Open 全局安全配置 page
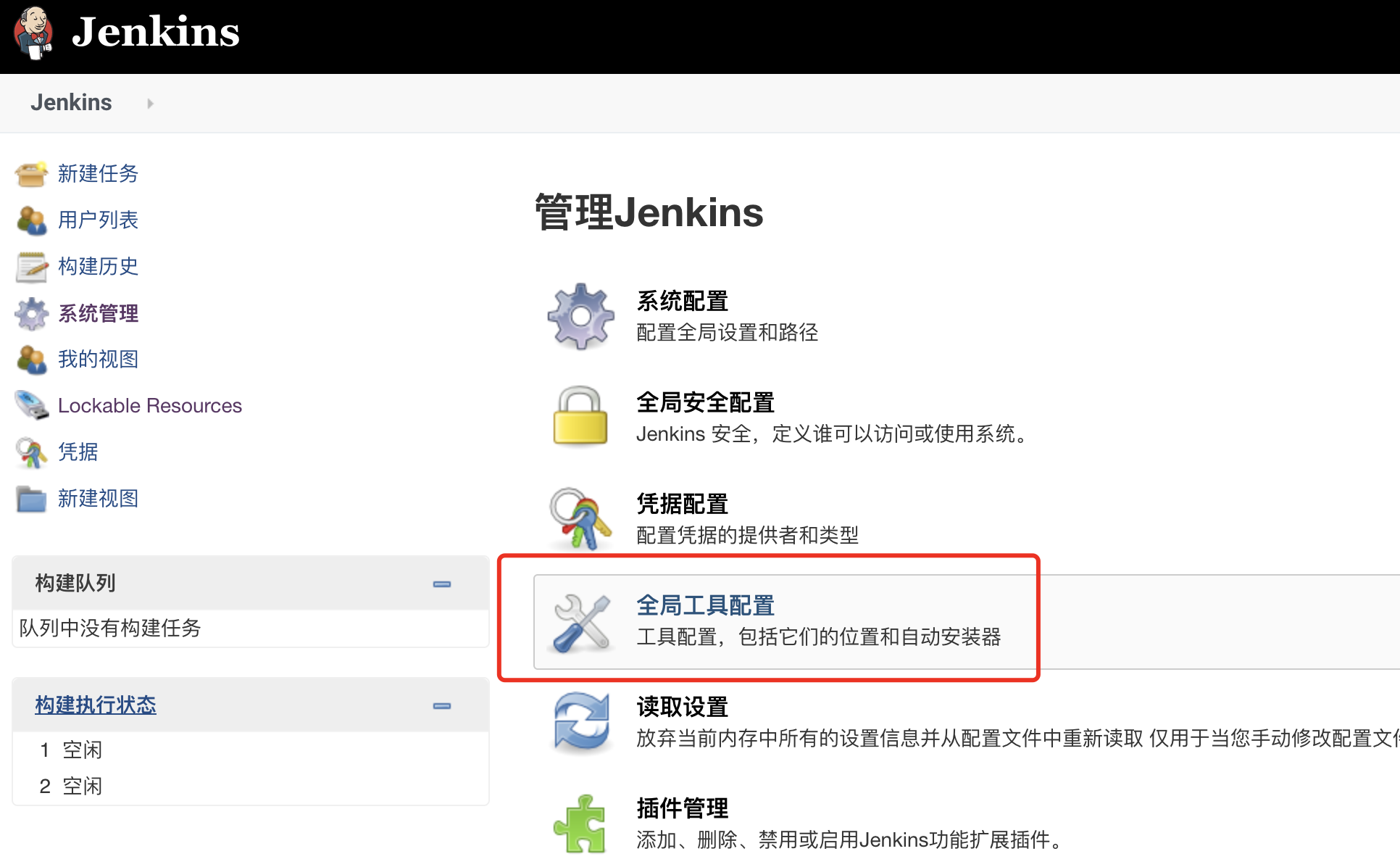The height and width of the screenshot is (867, 1400). click(x=705, y=402)
